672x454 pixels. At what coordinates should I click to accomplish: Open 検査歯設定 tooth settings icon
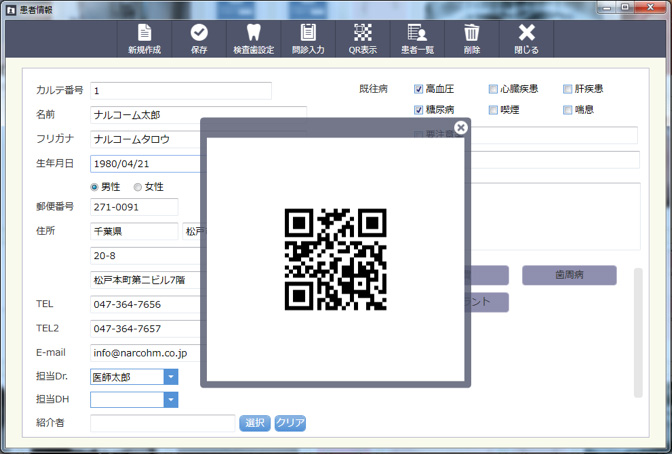[x=253, y=39]
